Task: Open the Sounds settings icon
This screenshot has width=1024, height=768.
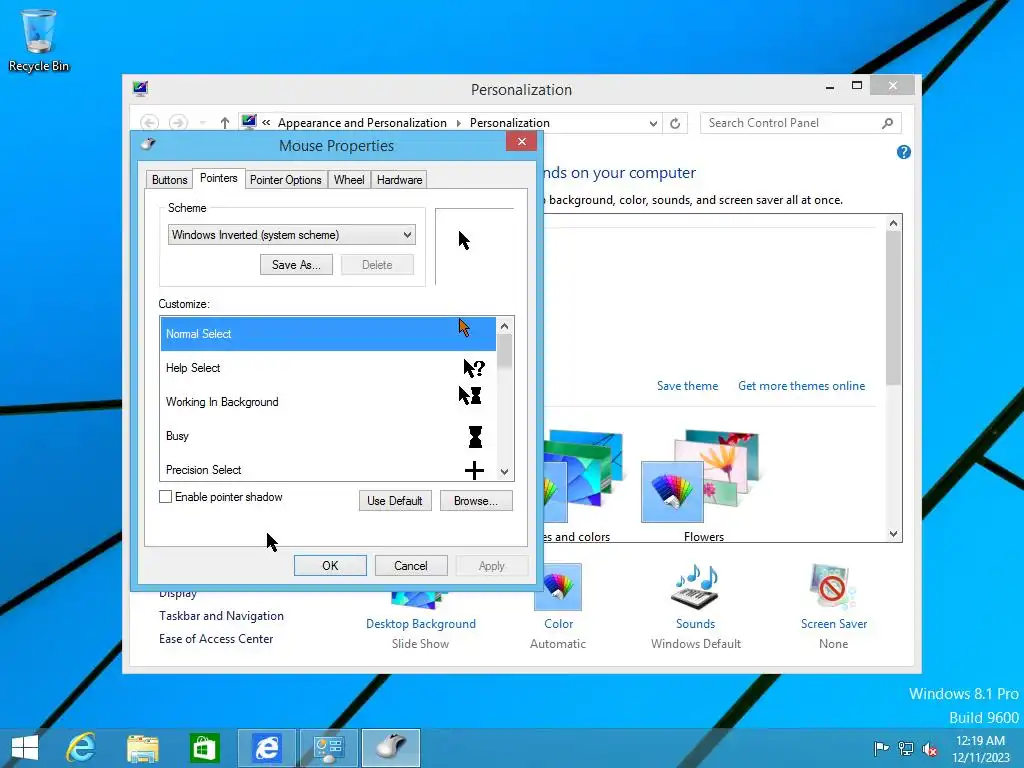Action: pos(695,586)
